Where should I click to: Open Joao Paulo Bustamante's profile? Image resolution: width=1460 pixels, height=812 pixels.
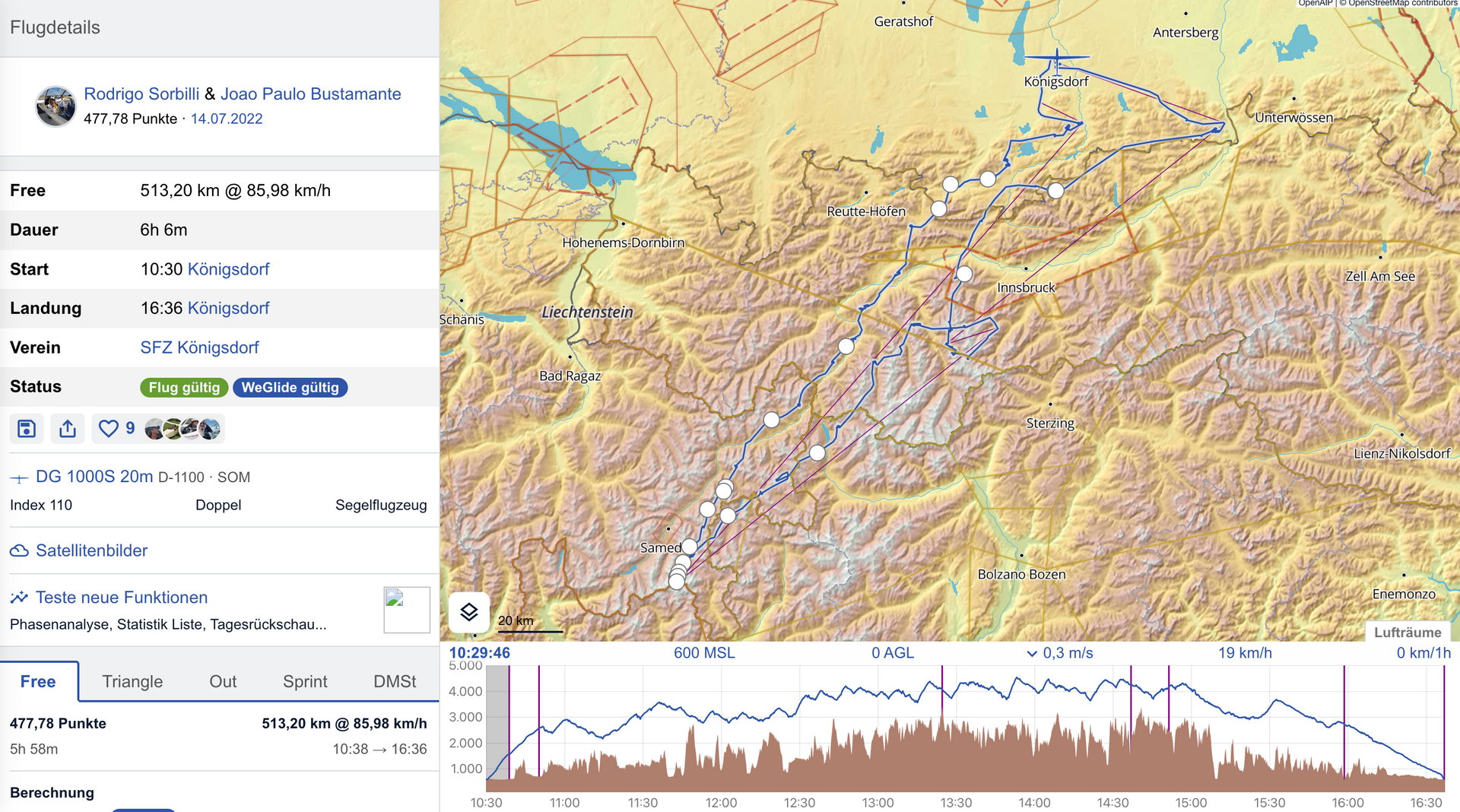coord(311,94)
